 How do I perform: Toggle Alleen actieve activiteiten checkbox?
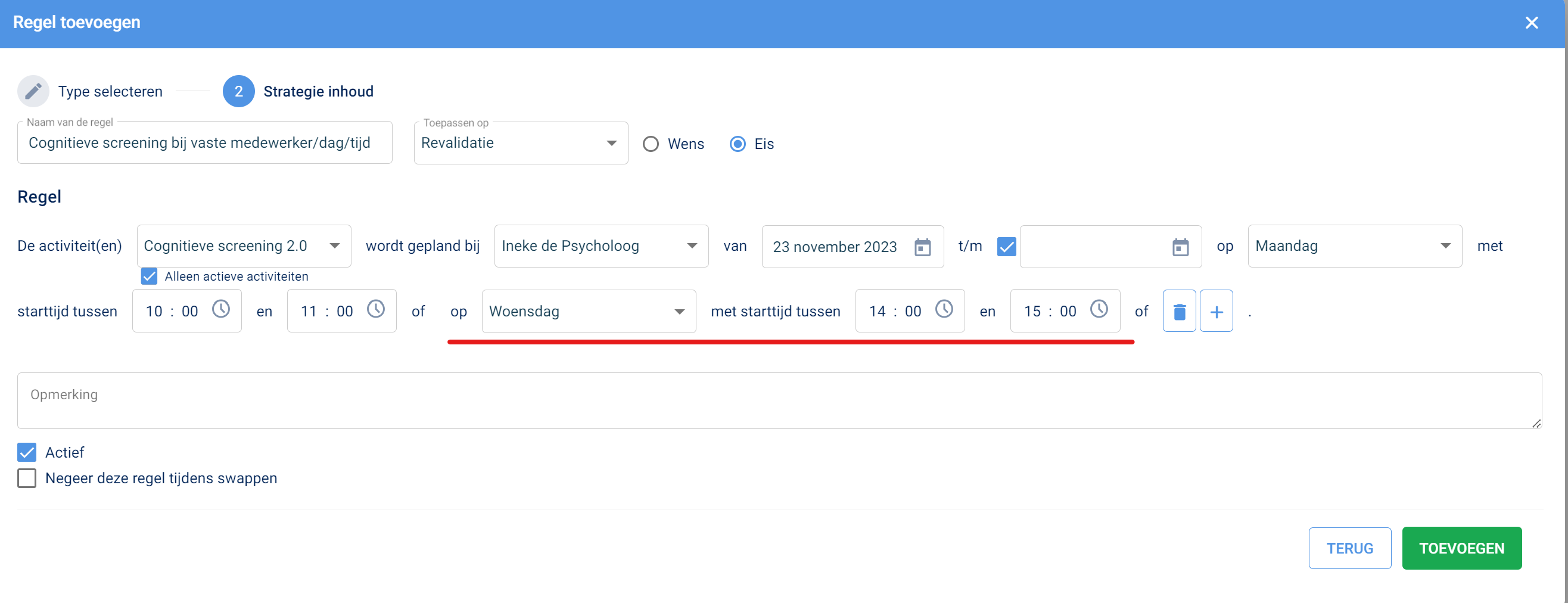point(149,276)
